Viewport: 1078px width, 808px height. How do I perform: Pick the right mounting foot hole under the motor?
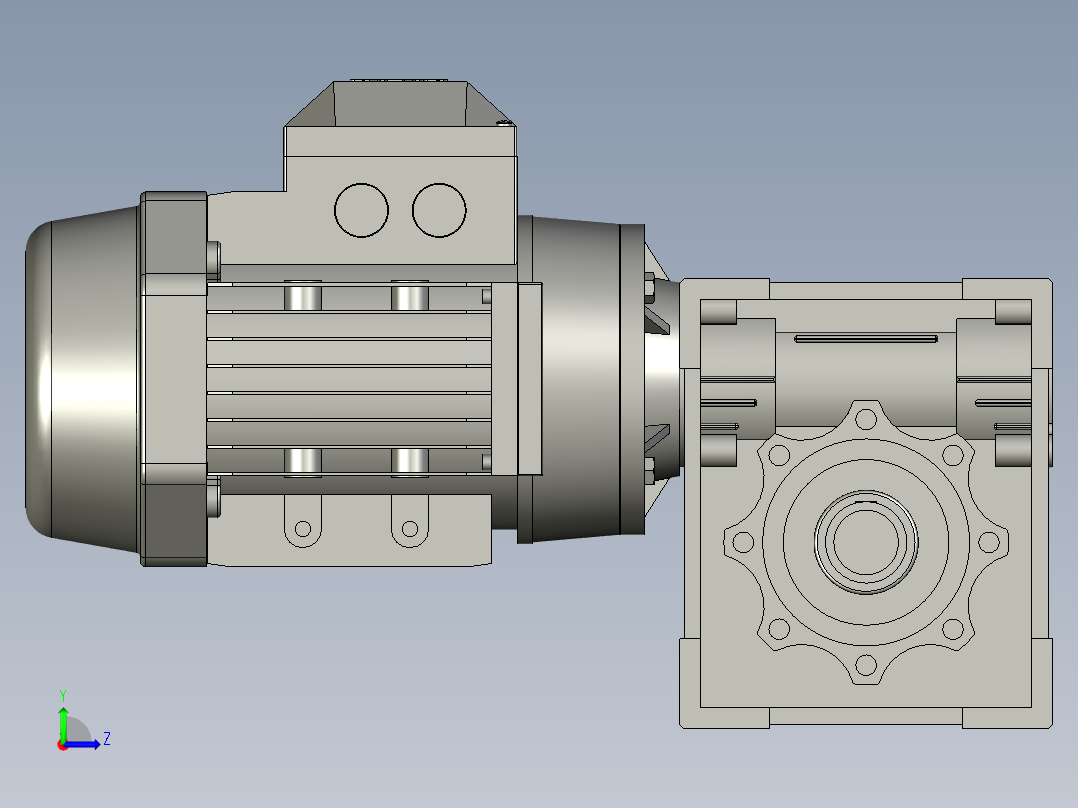[410, 529]
